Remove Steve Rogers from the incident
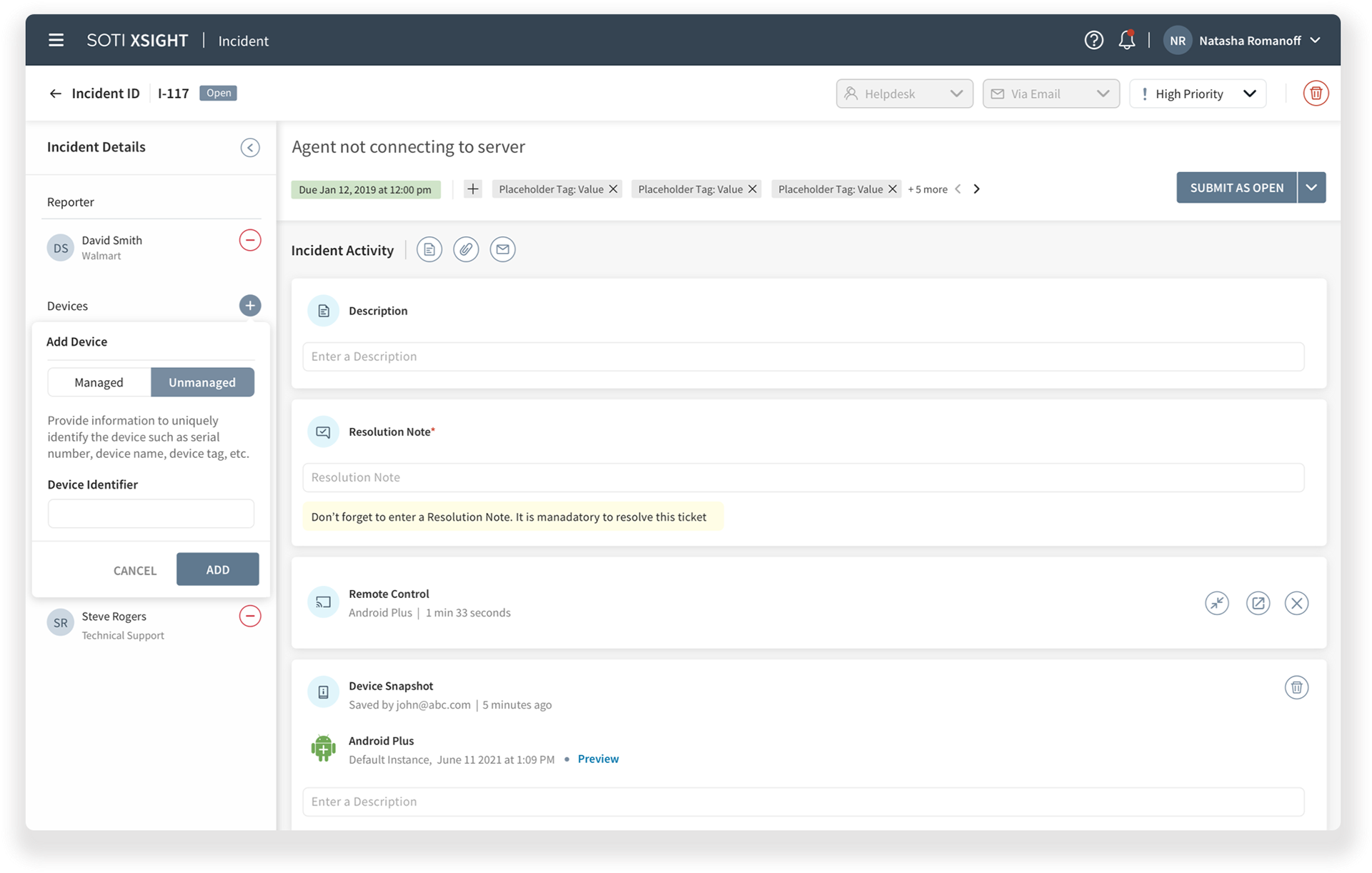 coord(250,616)
